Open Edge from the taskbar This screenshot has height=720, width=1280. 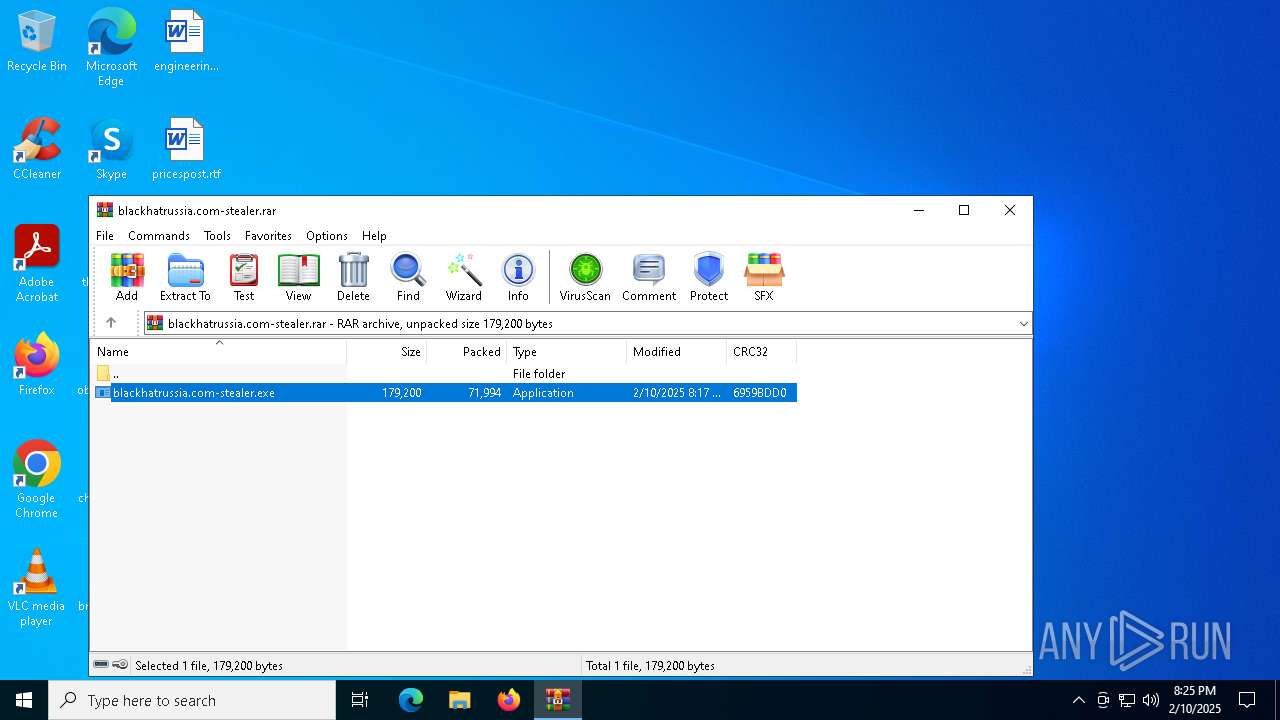tap(411, 700)
